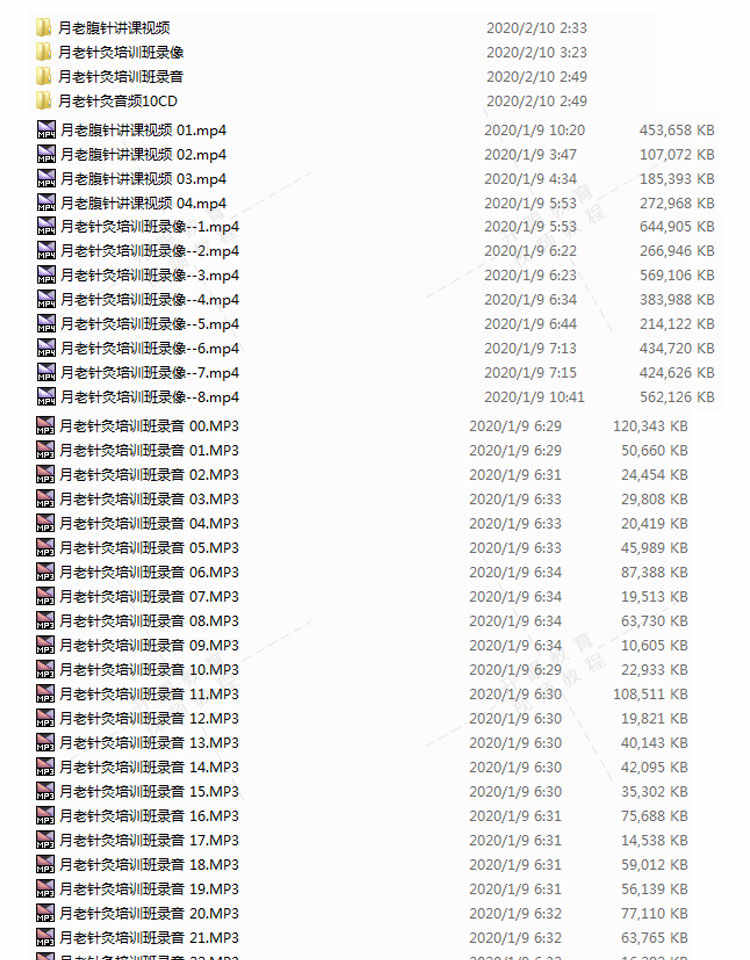Click the 2020/1/9 10:41 date entry
Image resolution: width=750 pixels, height=960 pixels.
[534, 397]
